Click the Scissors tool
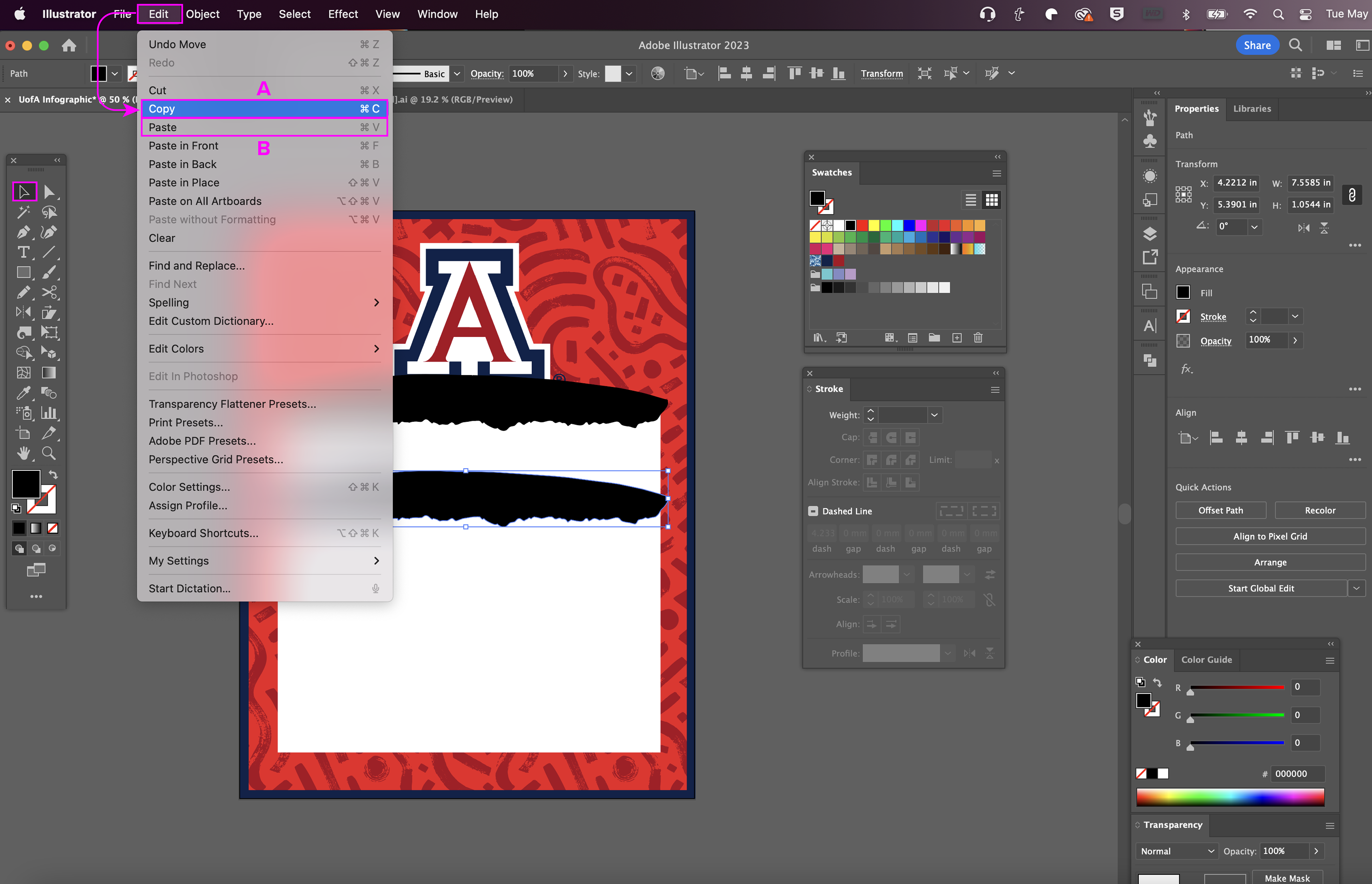The height and width of the screenshot is (884, 1372). point(49,292)
